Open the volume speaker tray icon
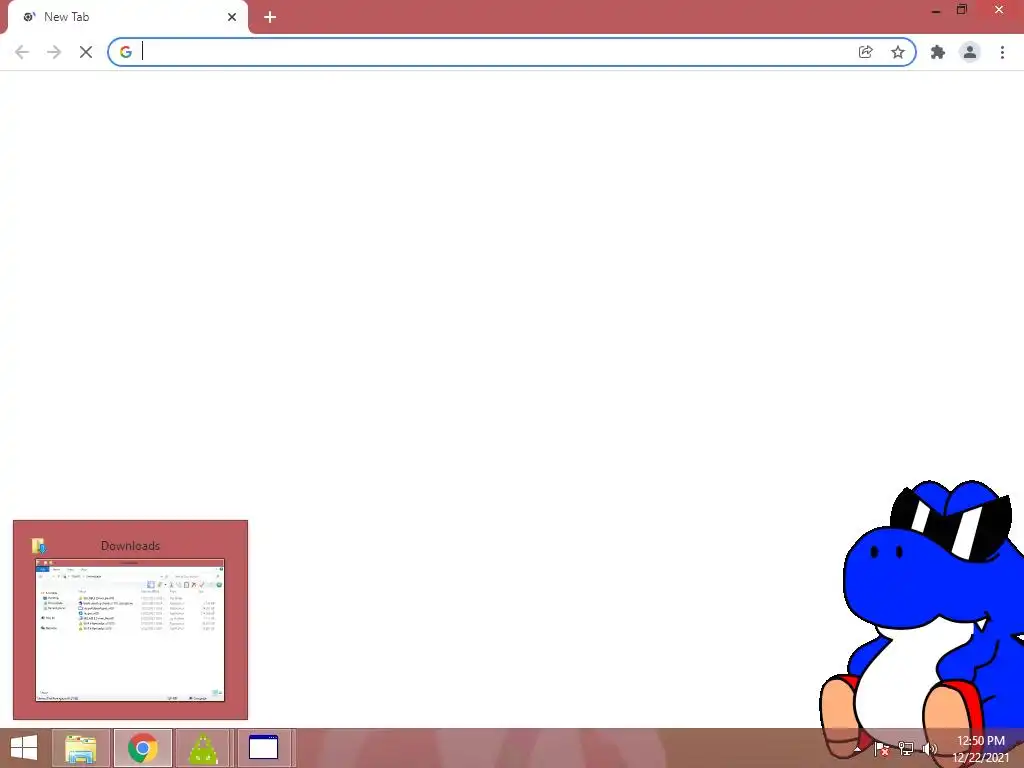This screenshot has height=768, width=1024. point(929,749)
